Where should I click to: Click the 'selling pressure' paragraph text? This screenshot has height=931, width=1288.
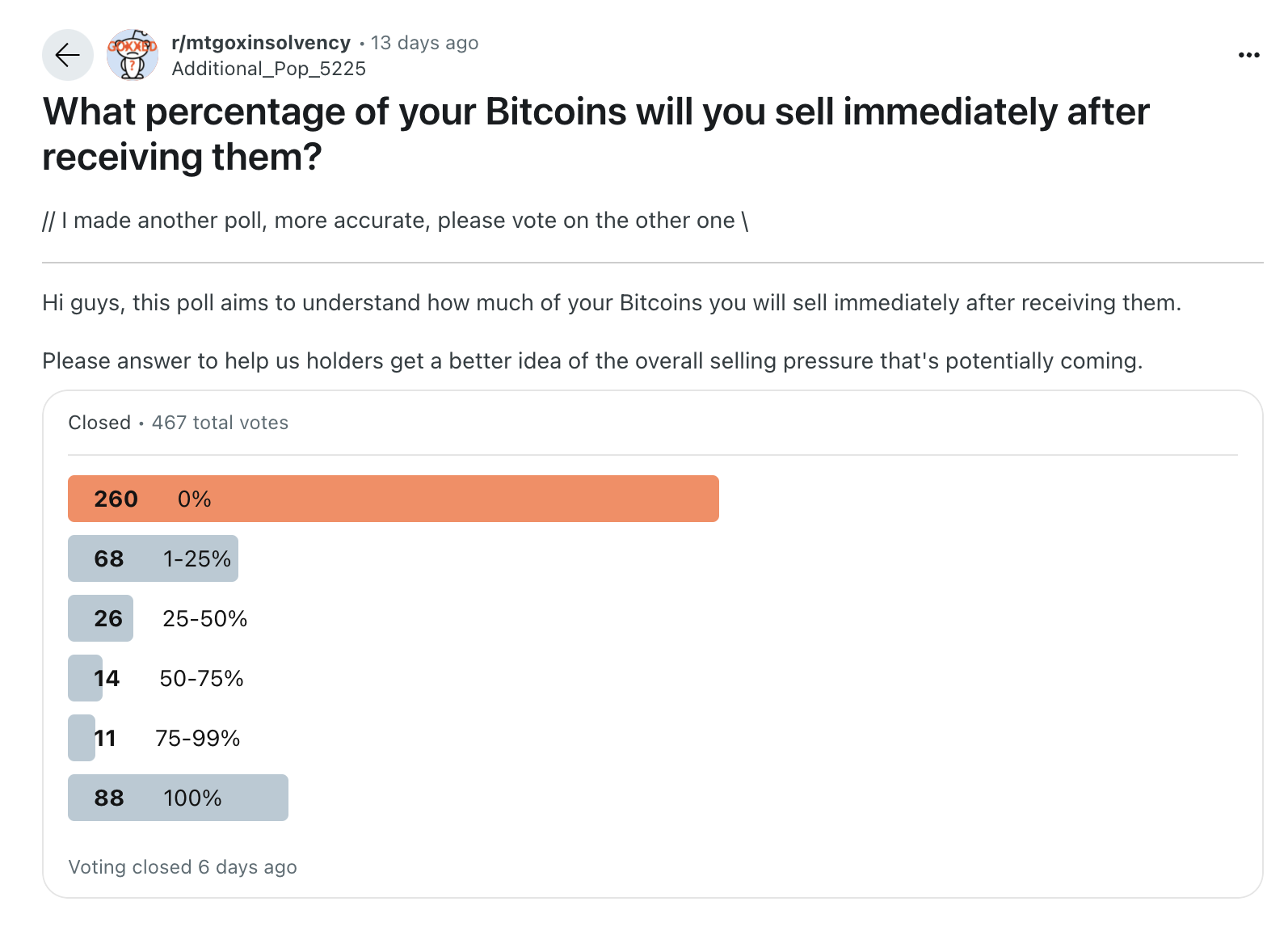coord(592,360)
